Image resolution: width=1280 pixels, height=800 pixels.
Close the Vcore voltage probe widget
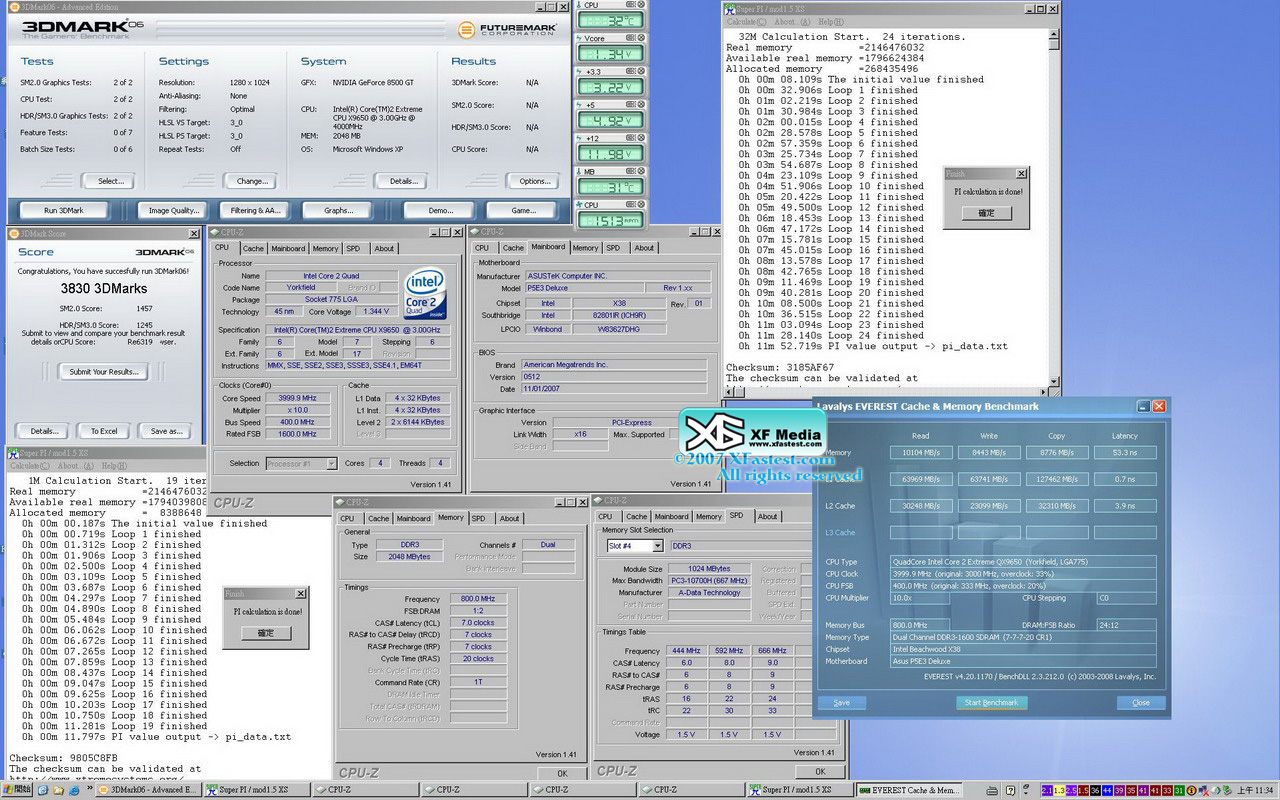(641, 38)
